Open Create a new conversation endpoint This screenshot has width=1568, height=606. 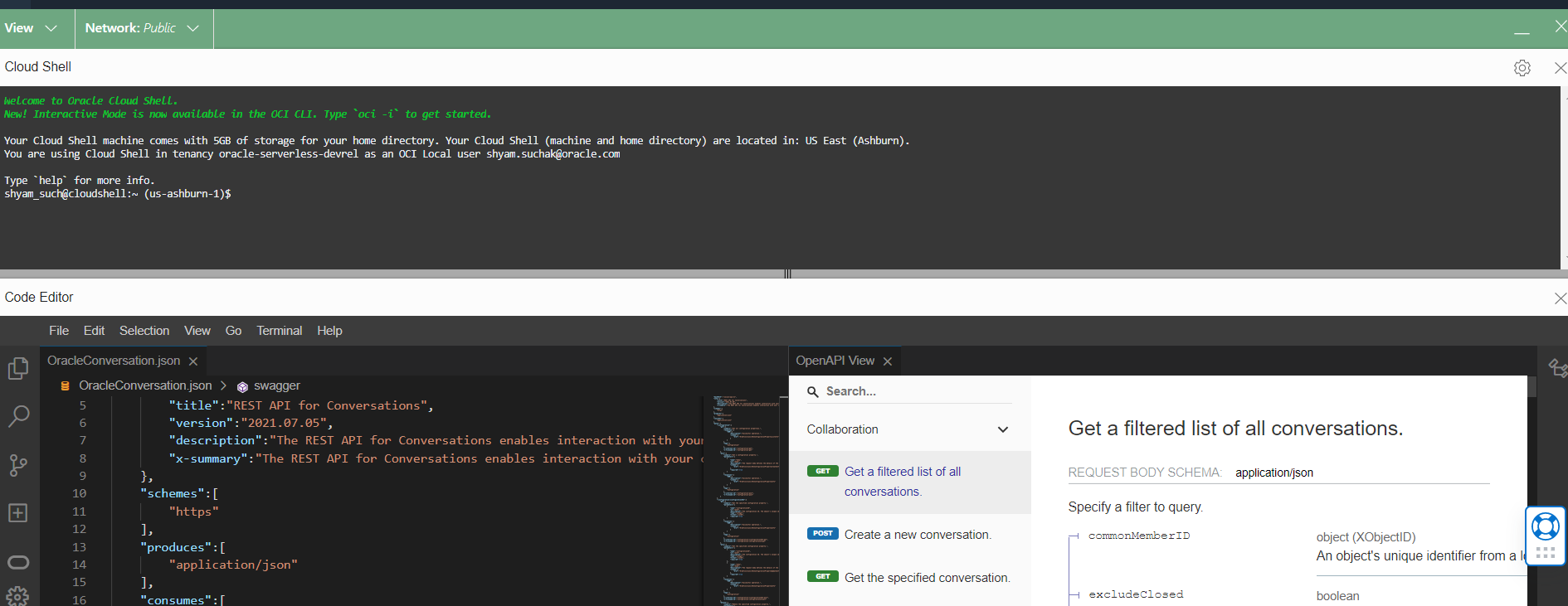click(x=909, y=535)
